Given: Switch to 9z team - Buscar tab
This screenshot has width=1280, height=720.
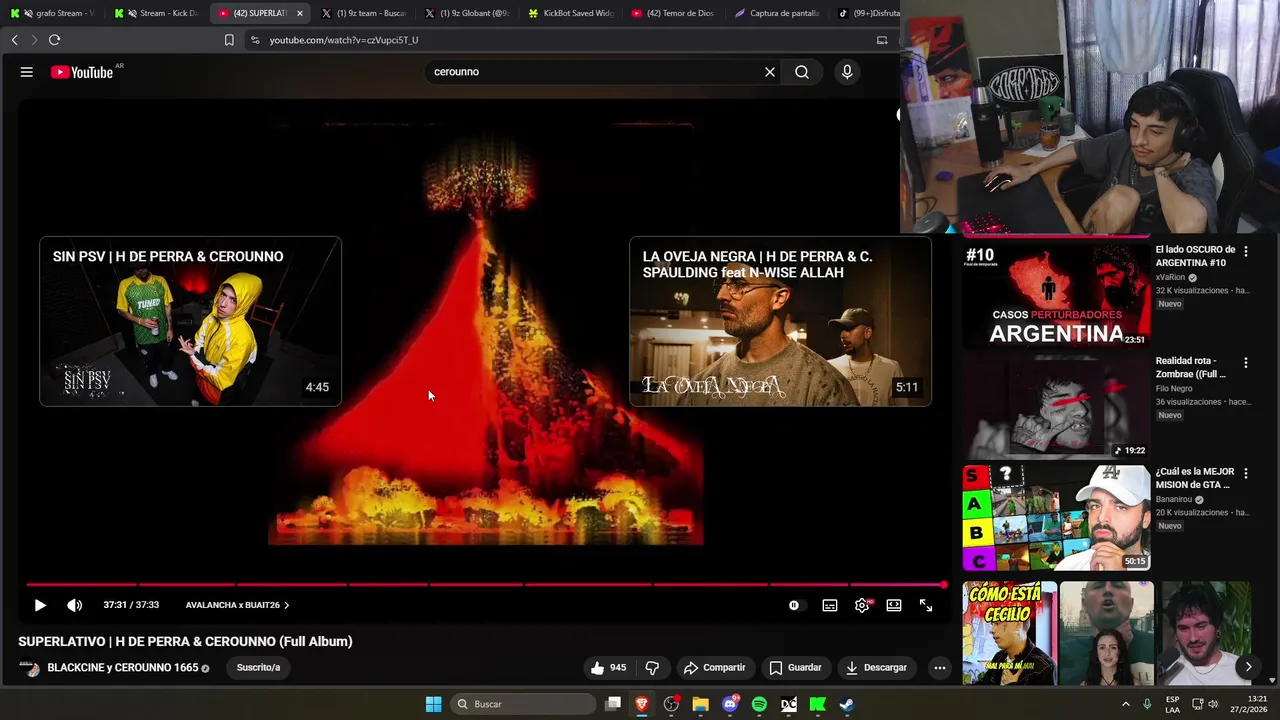Looking at the screenshot, I should (x=365, y=13).
